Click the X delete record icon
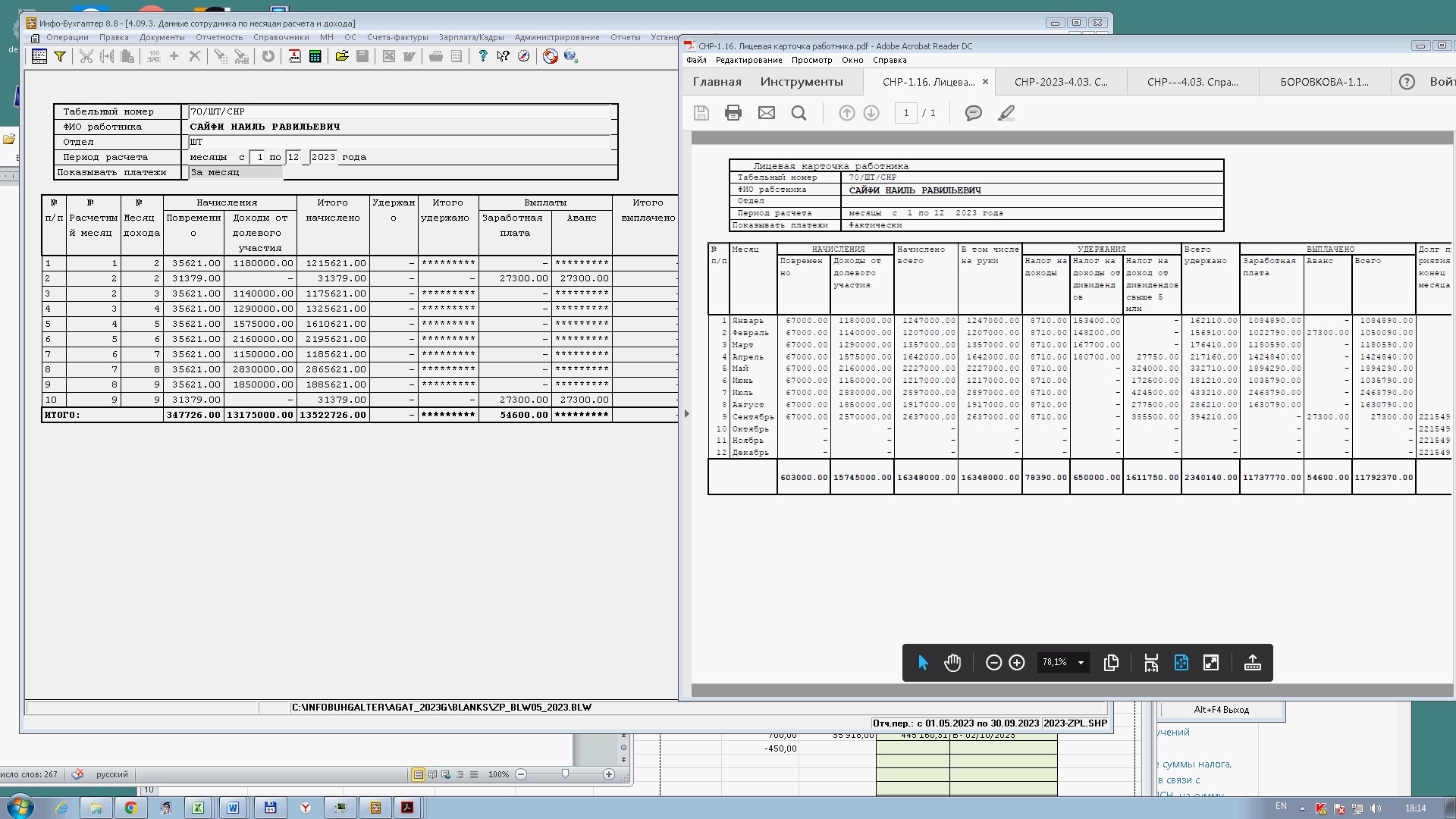 tap(195, 56)
